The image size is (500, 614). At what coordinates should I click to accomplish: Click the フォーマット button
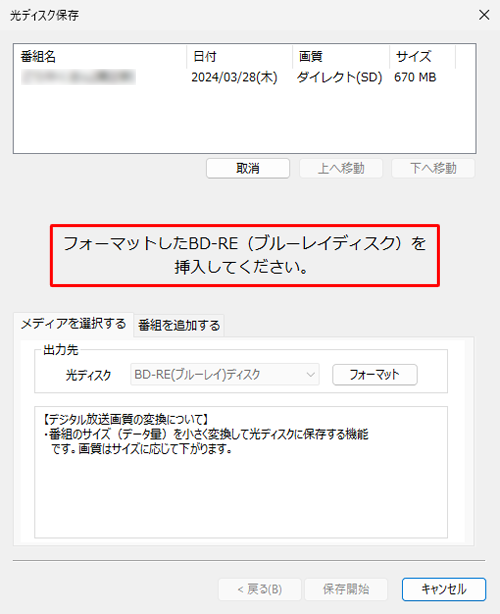pyautogui.click(x=375, y=375)
